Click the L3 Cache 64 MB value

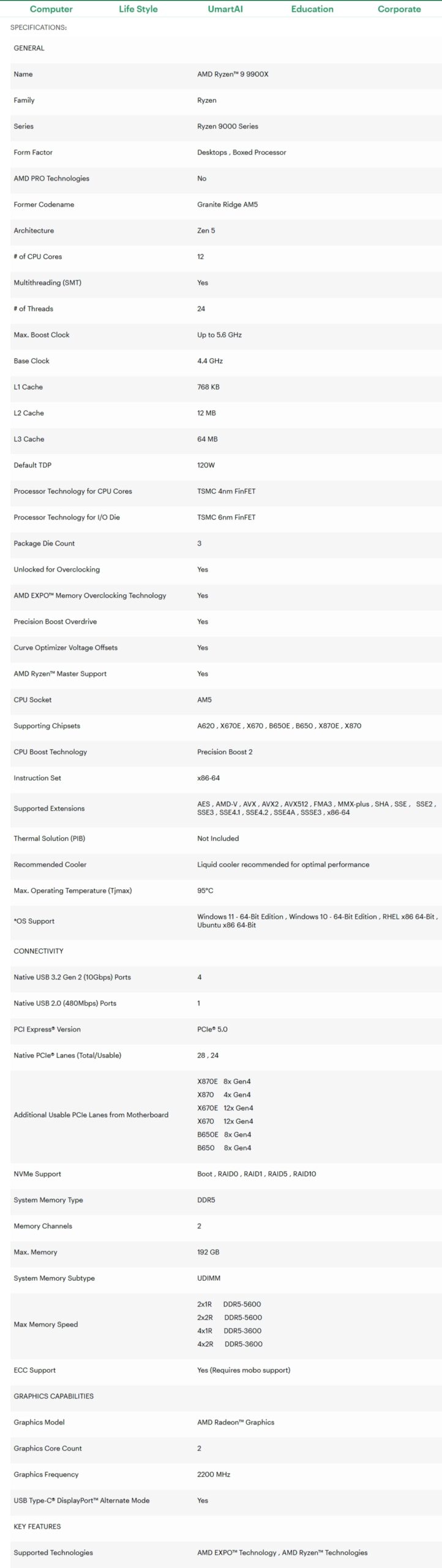click(x=208, y=439)
